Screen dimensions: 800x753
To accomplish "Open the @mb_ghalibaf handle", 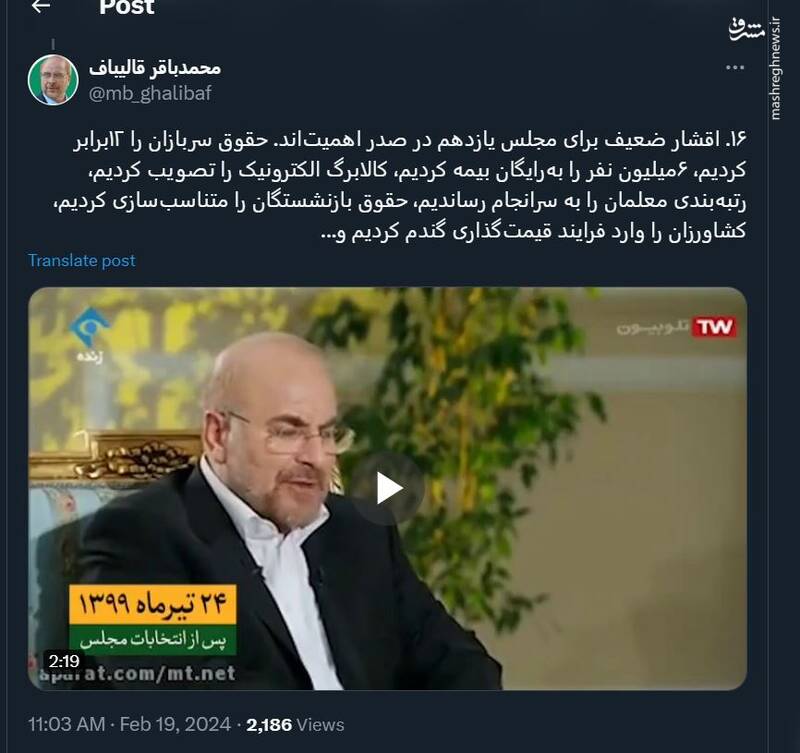I will point(150,93).
